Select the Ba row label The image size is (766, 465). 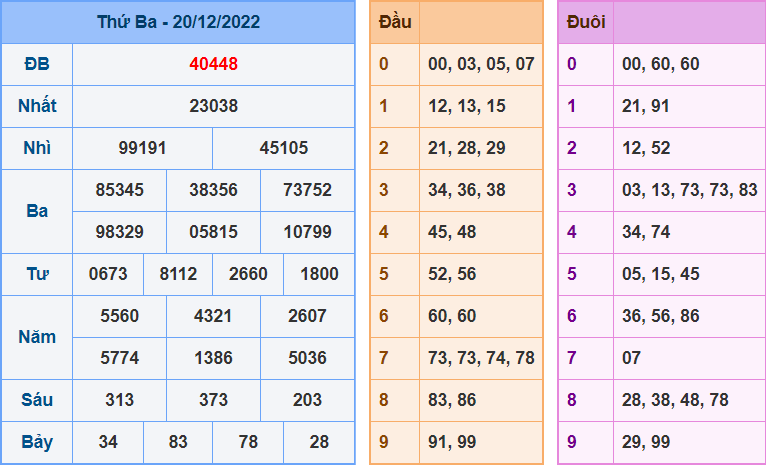pyautogui.click(x=37, y=211)
